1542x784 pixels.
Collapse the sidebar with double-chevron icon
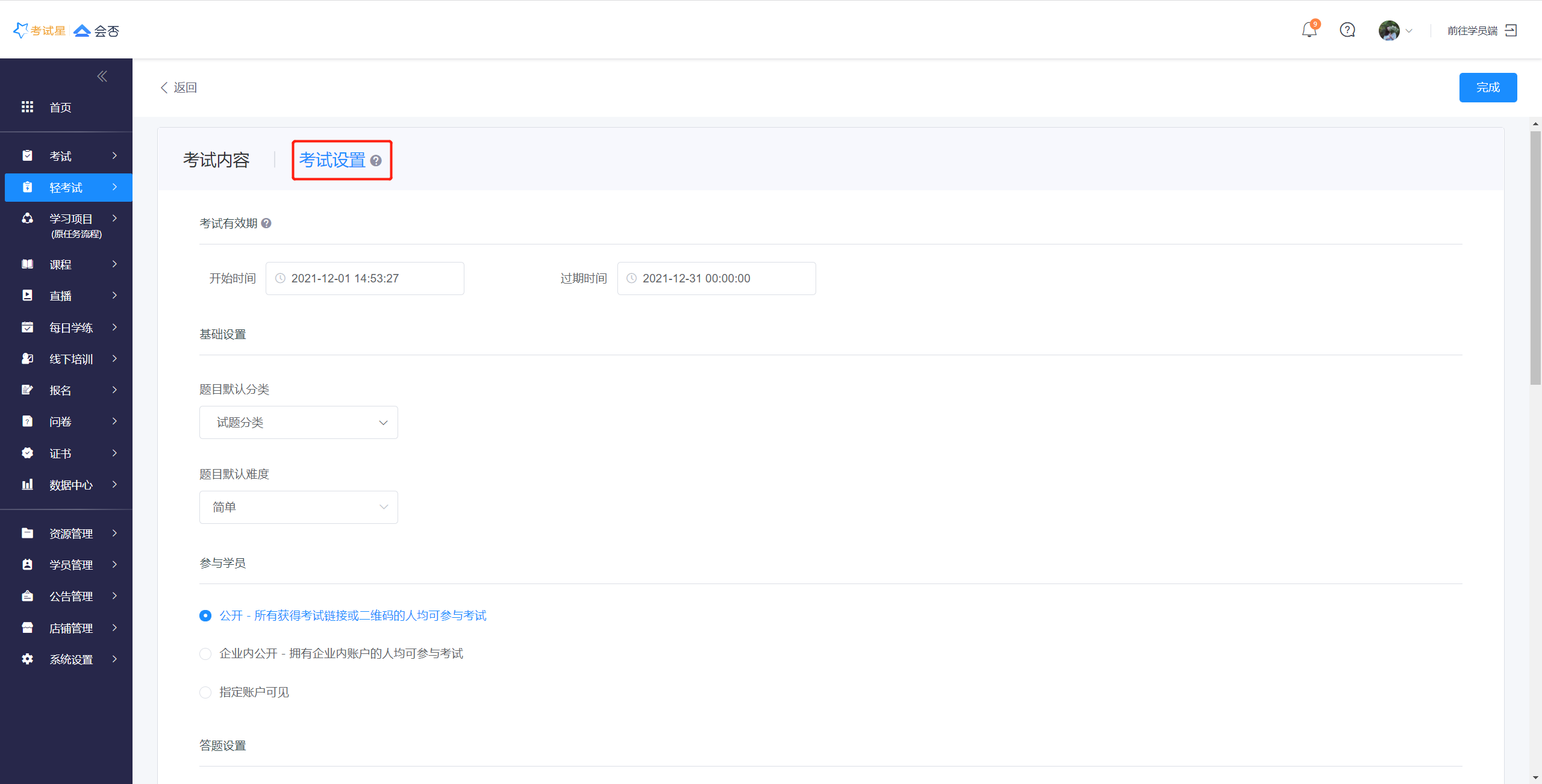point(102,76)
